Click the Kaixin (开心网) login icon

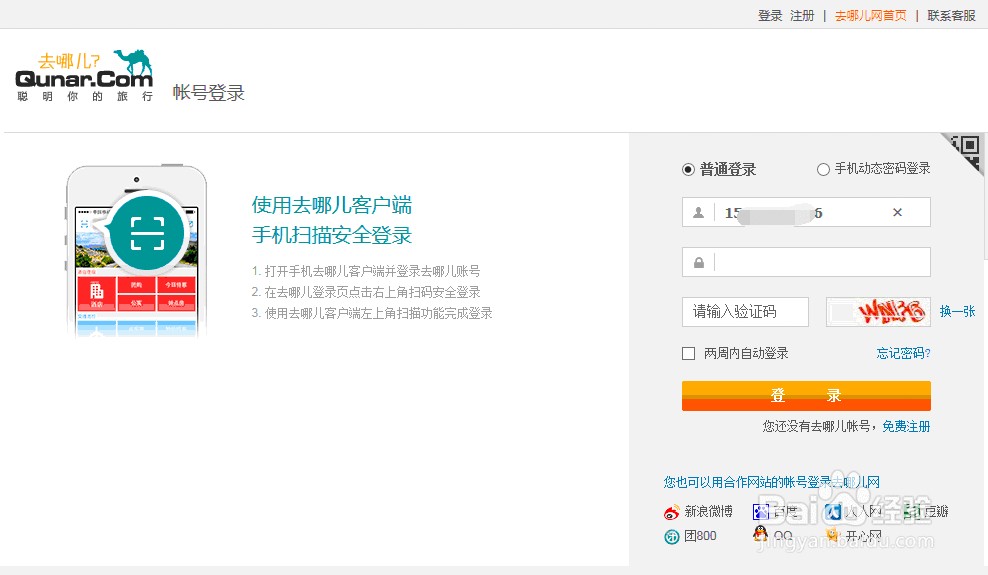click(x=833, y=535)
